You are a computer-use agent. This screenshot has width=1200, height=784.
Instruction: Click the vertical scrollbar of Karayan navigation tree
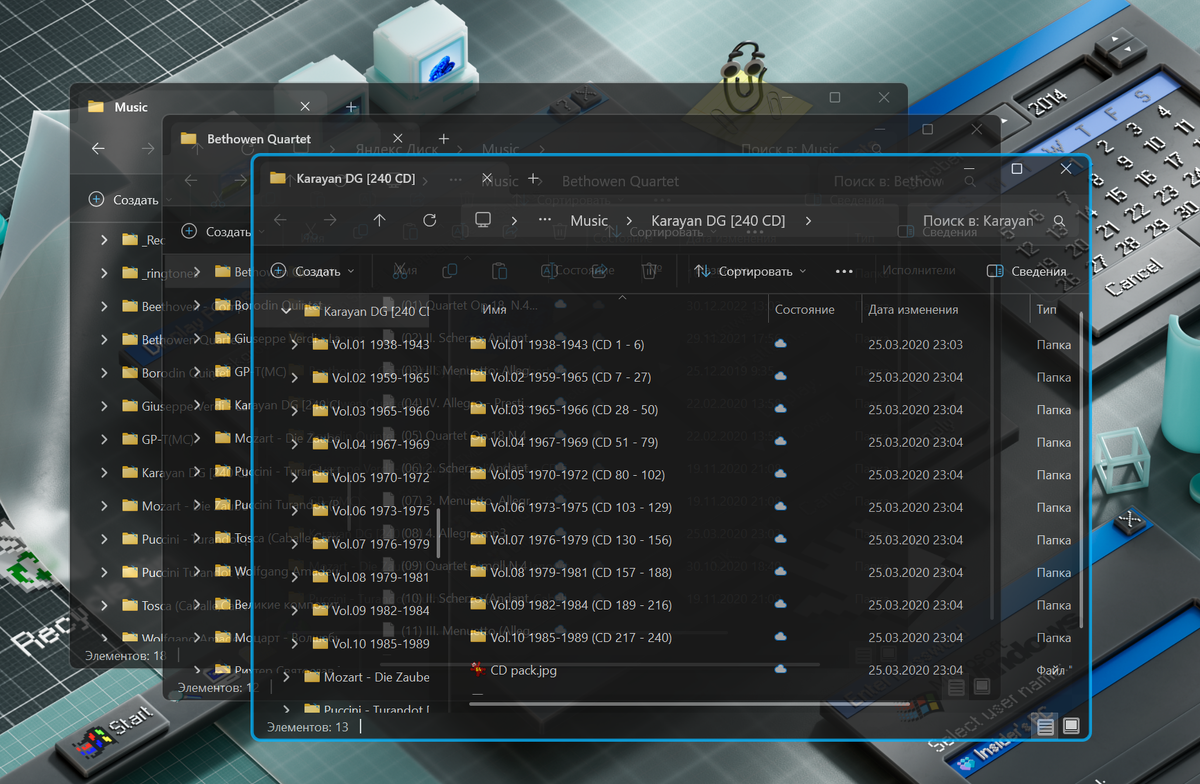pos(439,533)
